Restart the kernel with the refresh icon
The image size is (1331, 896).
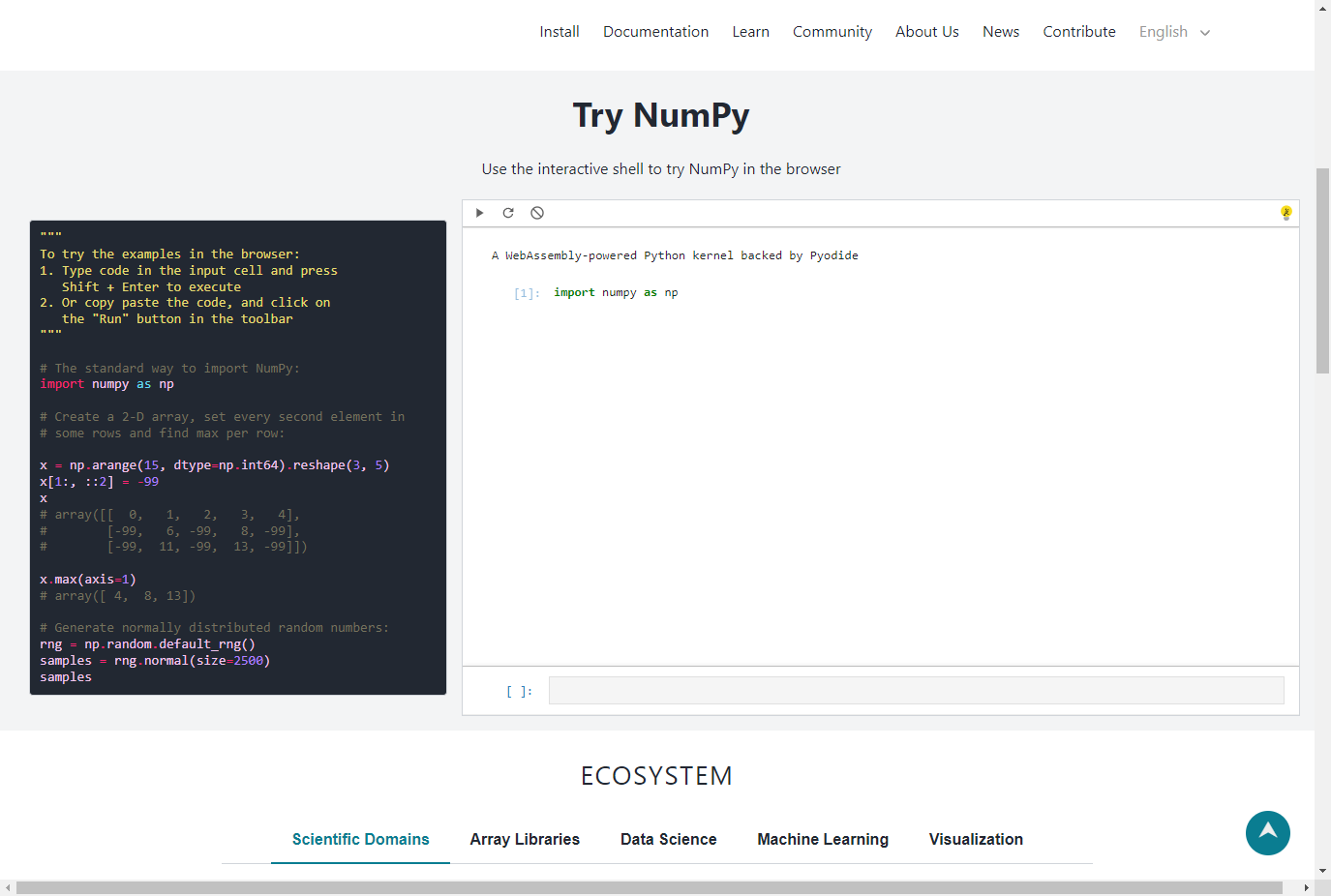point(508,213)
